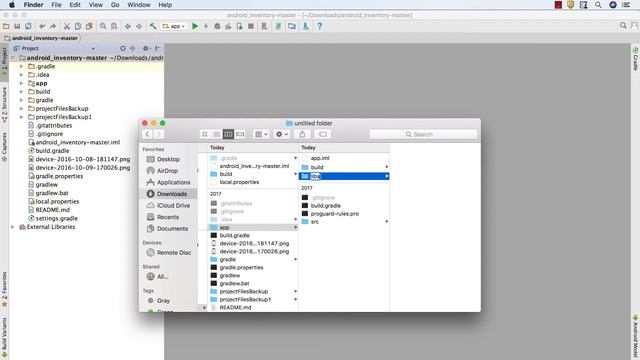Click the Spotlight search icon in menu bar
Image resolution: width=640 pixels, height=360 pixels.
598,5
